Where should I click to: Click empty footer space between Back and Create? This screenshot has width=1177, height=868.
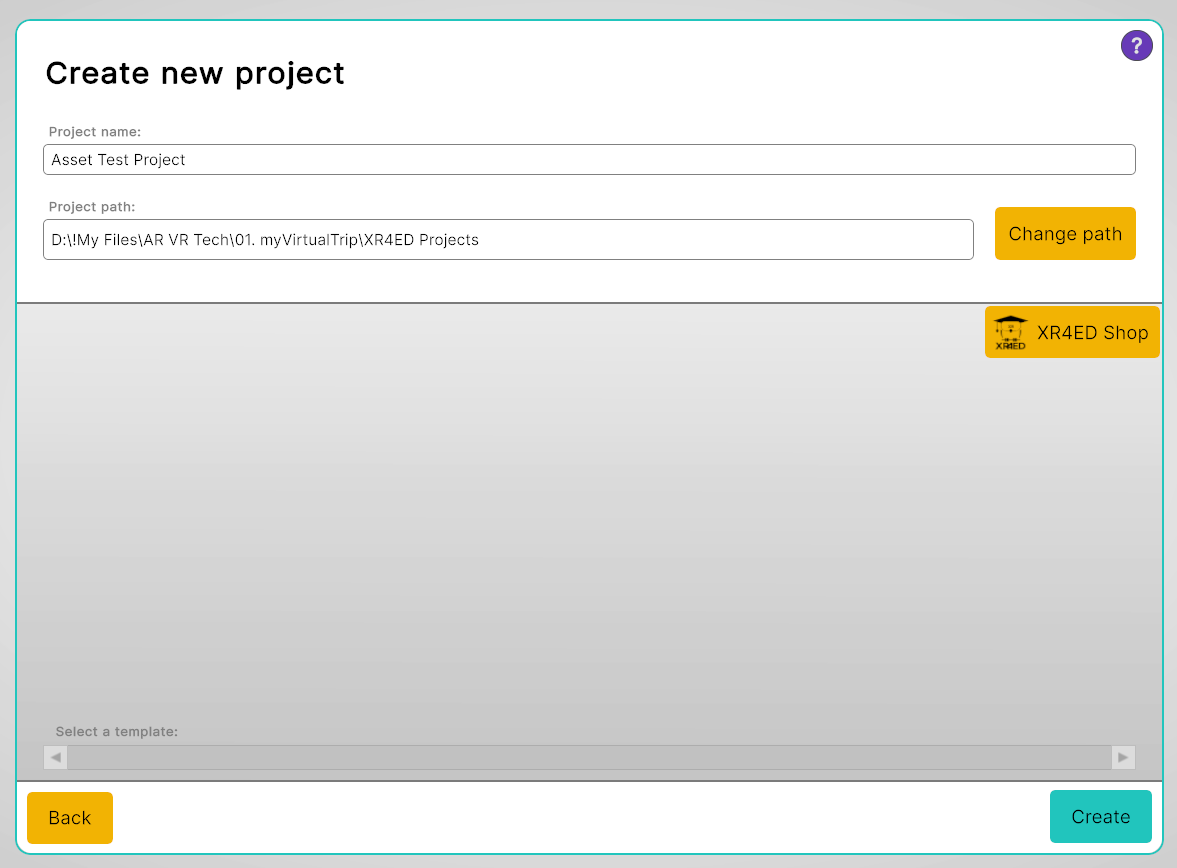coord(580,818)
